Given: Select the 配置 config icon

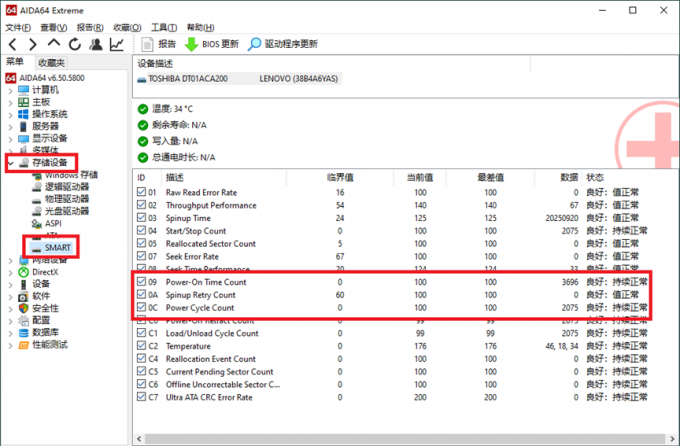Looking at the screenshot, I should pos(23,321).
